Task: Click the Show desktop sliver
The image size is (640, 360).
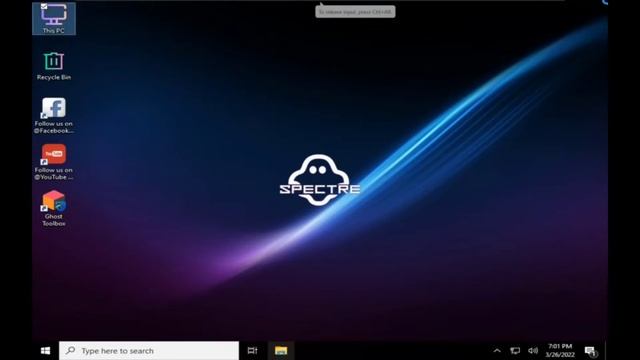Action: 606,351
